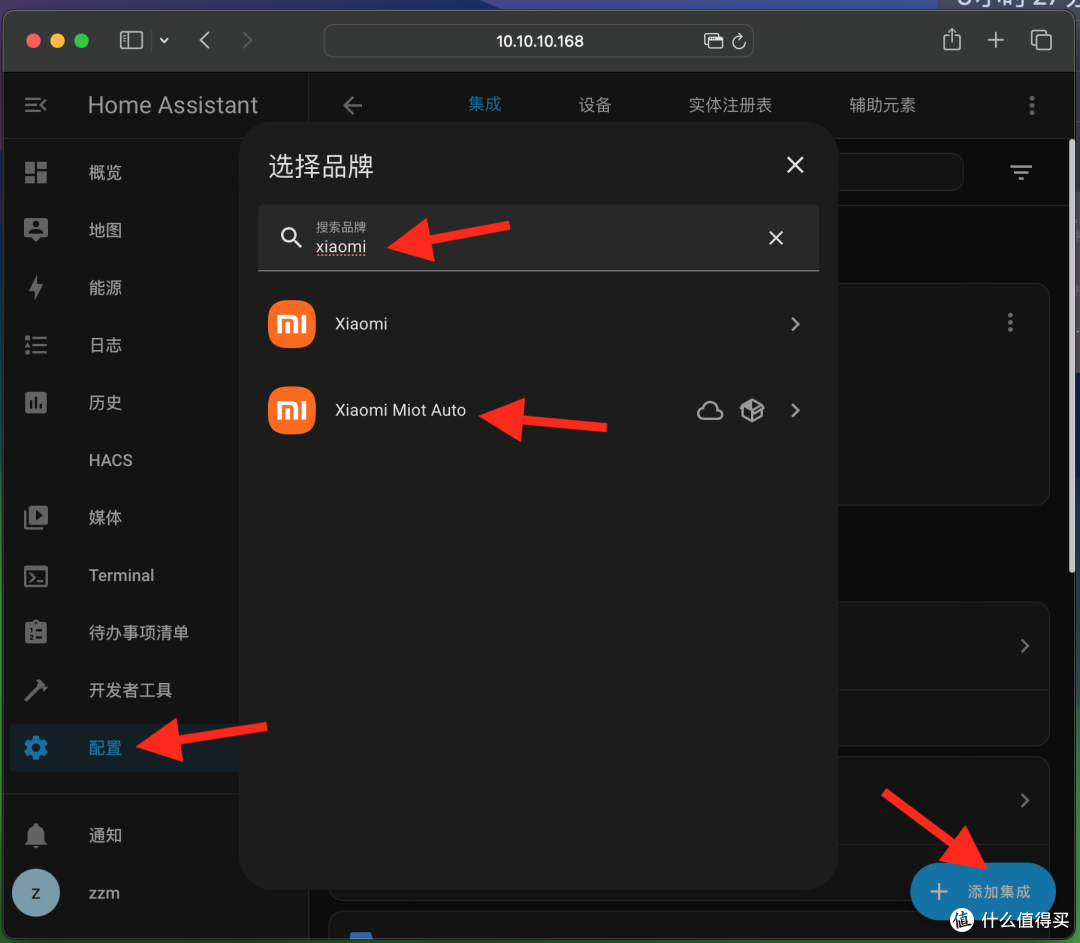Go back with the integrations page arrow

click(353, 105)
